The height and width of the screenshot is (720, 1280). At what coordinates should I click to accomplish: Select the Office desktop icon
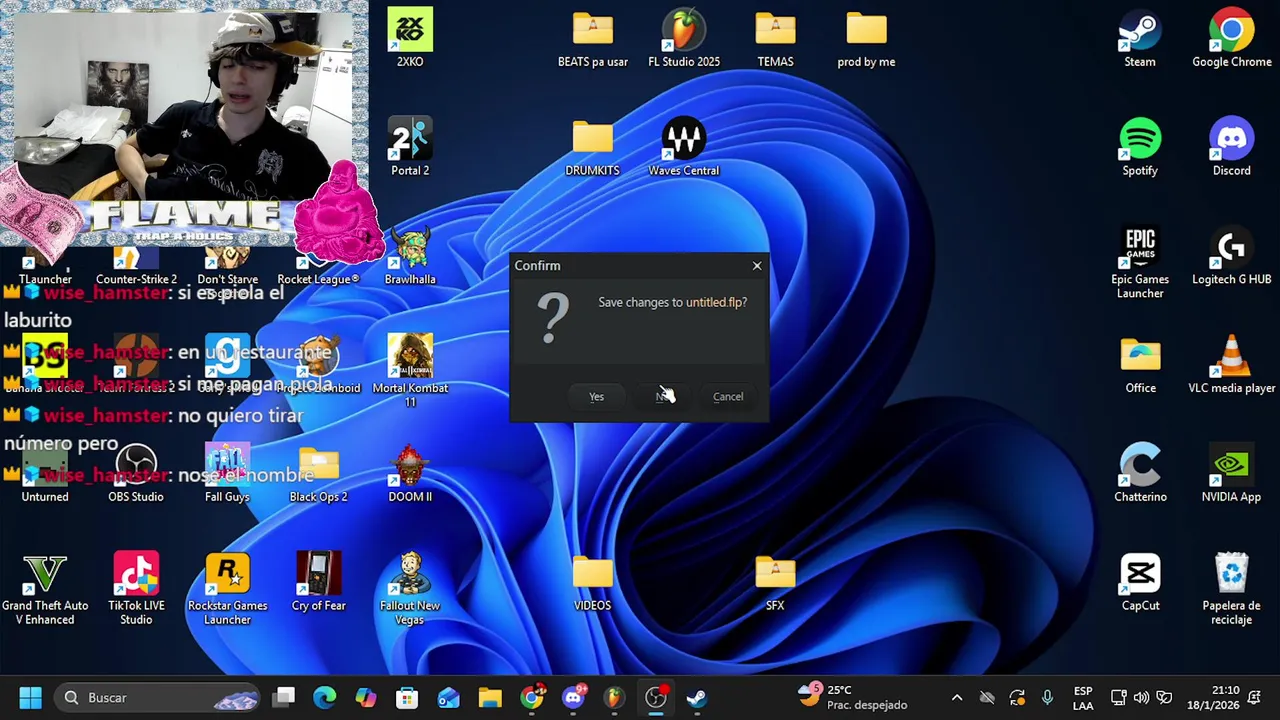point(1140,365)
